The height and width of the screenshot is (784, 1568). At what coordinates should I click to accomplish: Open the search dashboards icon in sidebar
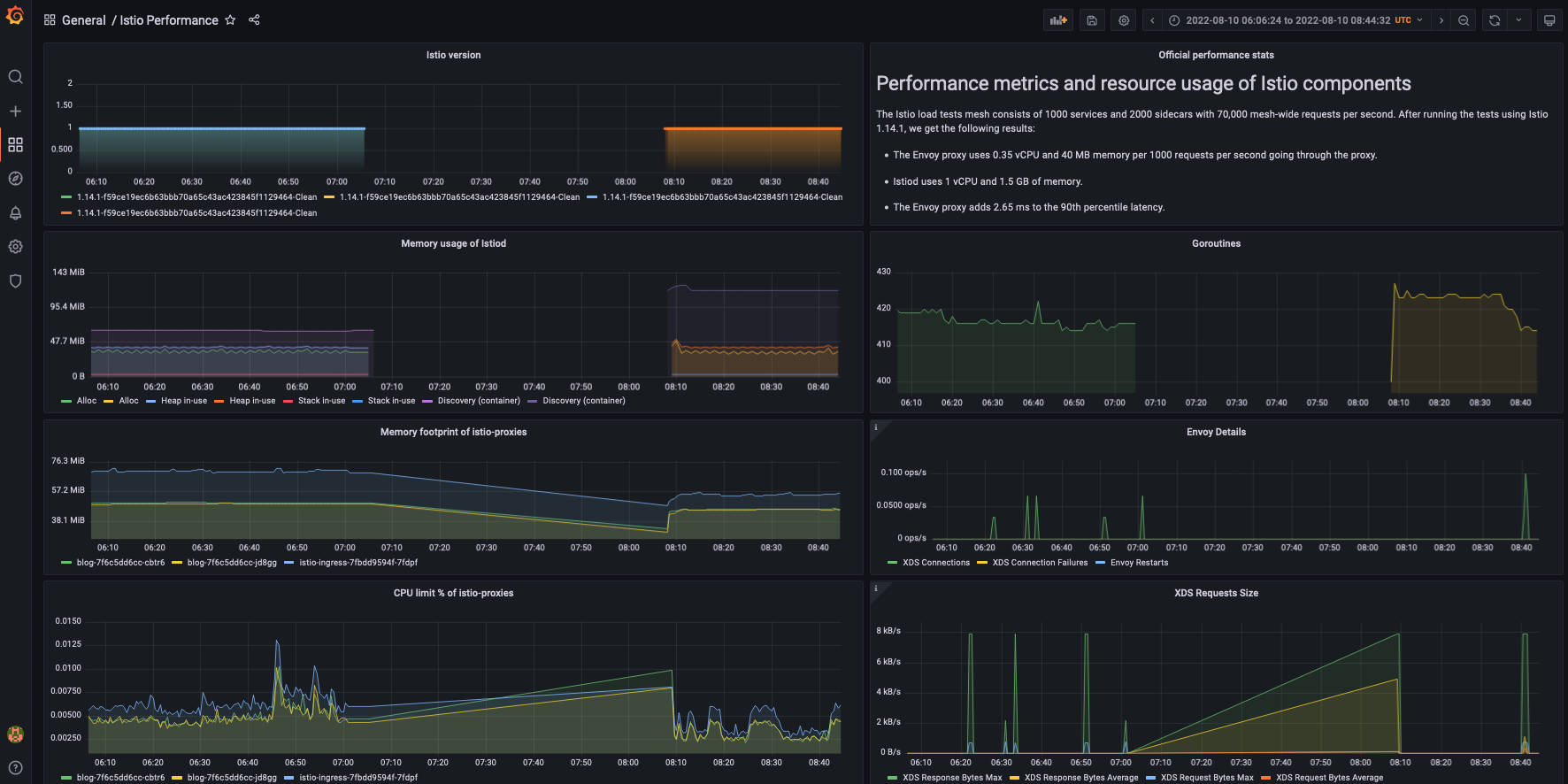[15, 77]
